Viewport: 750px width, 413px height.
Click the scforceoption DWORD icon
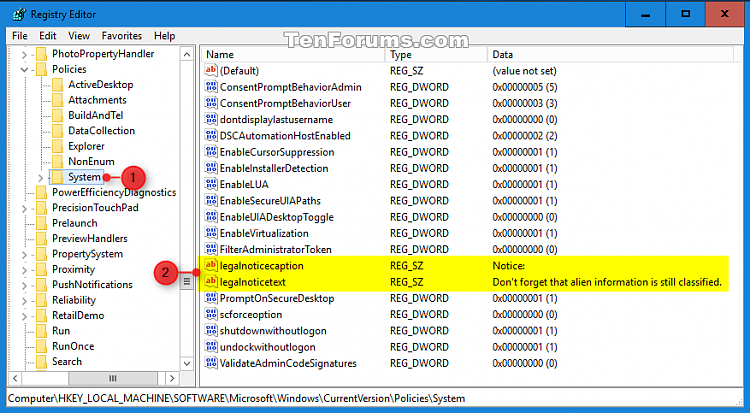tap(211, 314)
